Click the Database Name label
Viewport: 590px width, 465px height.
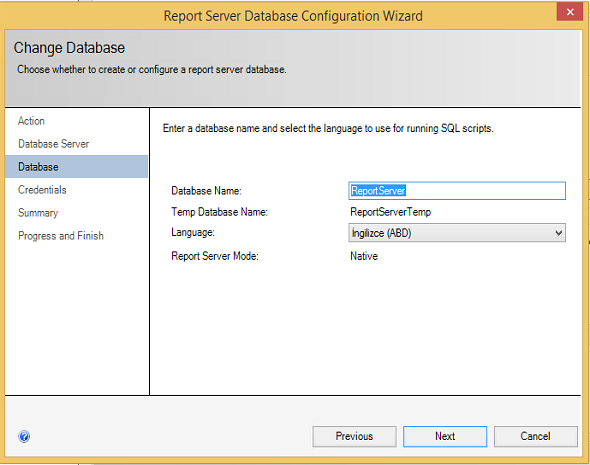pyautogui.click(x=206, y=191)
